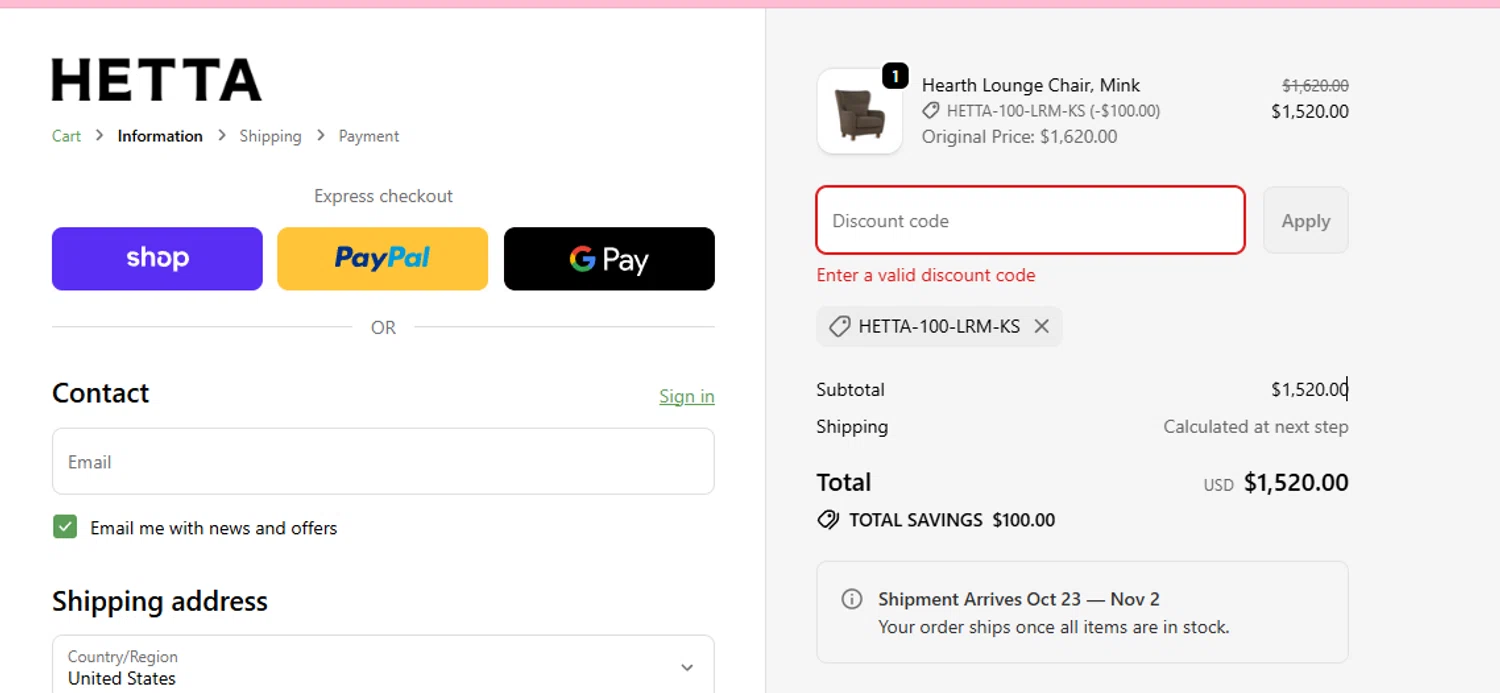Screen dimensions: 1500x693
Task: Click the TOTAL SAVINGS $100.00 text
Action: (952, 520)
